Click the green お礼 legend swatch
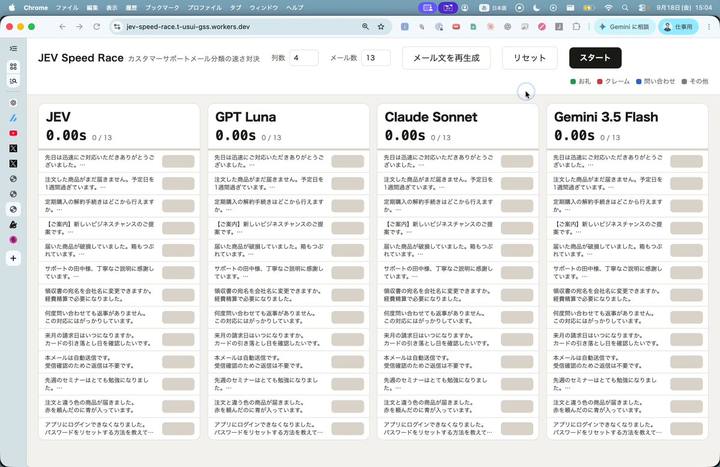This screenshot has width=720, height=467. coord(573,81)
